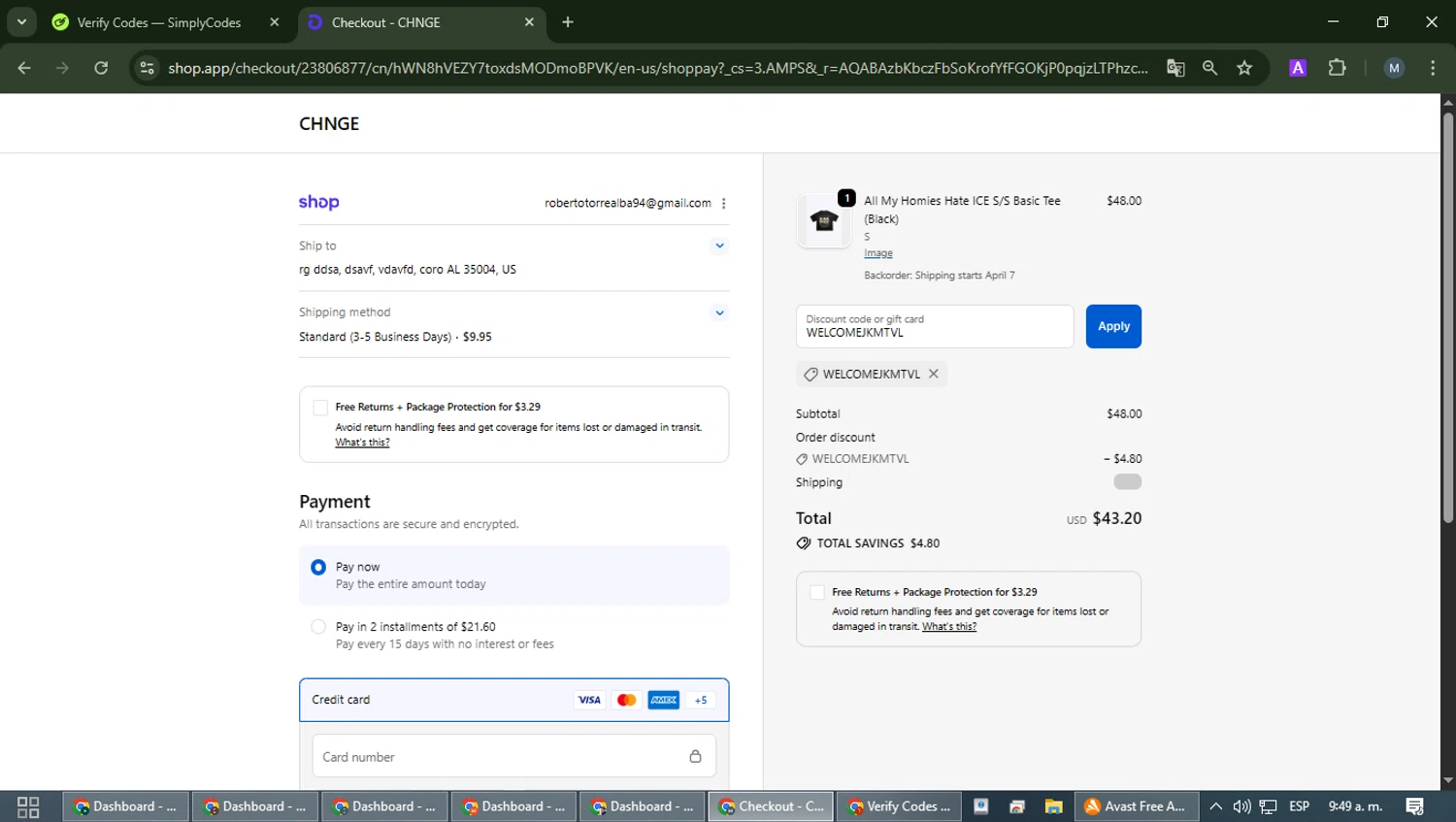This screenshot has height=822, width=1456.
Task: Close the Checkout - CHNGE tab
Action: [x=529, y=22]
